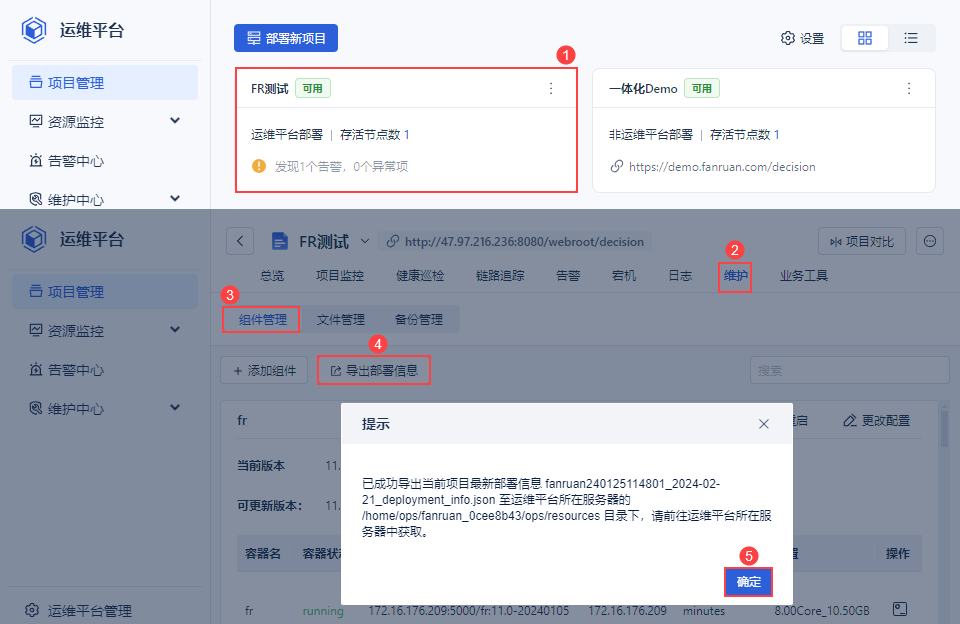Expand 维护中心 chevron in top sidebar
Image resolution: width=960 pixels, height=624 pixels.
pos(175,198)
